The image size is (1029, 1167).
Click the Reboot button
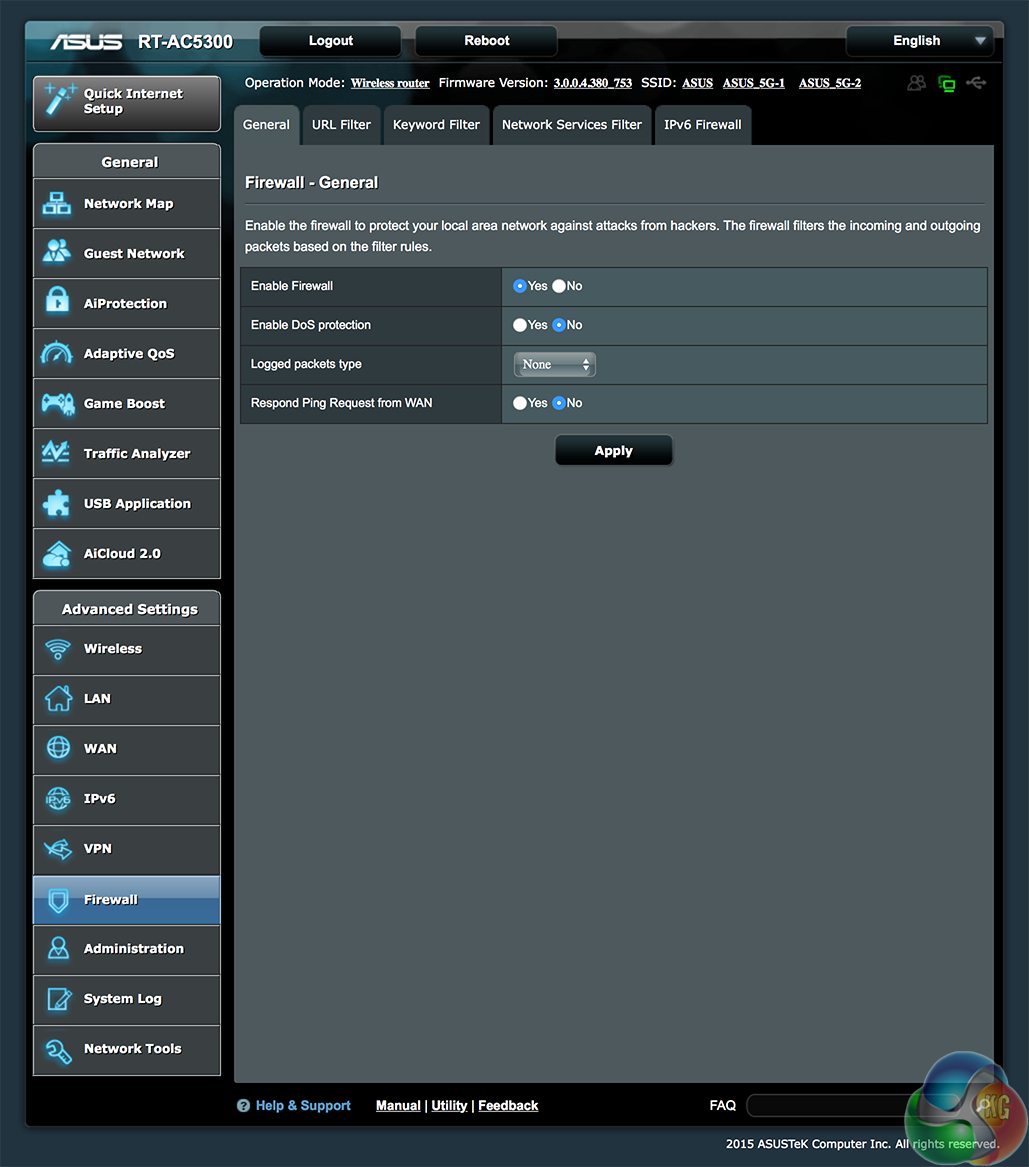[x=487, y=41]
